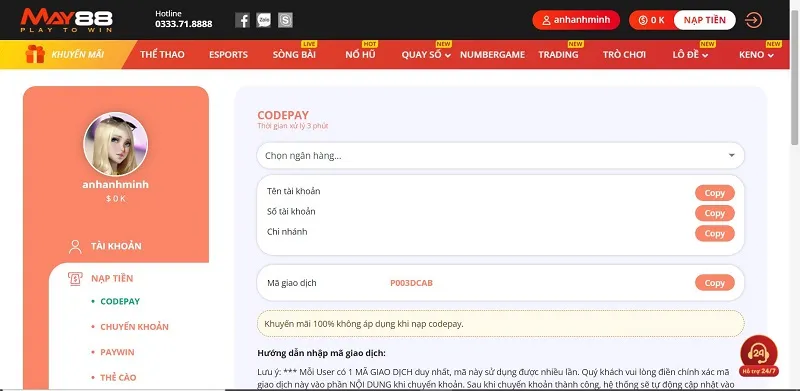Click the Tài Khoản person icon
800x391 pixels.
(75, 247)
